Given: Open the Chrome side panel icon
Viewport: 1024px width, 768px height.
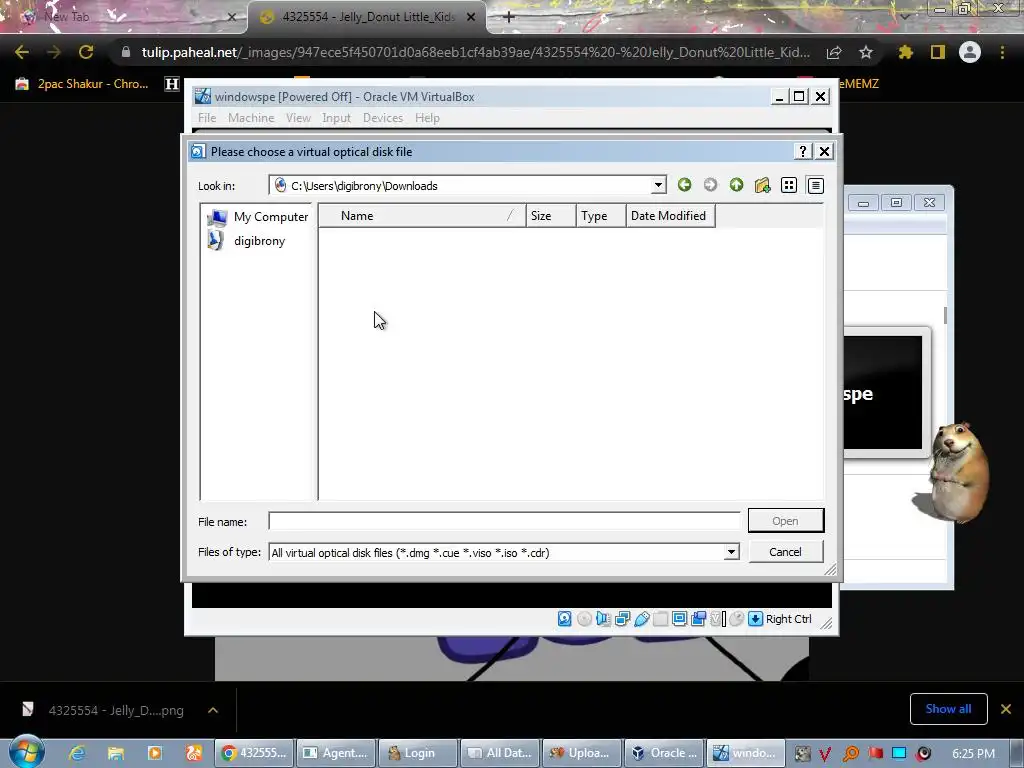Looking at the screenshot, I should pyautogui.click(x=938, y=52).
